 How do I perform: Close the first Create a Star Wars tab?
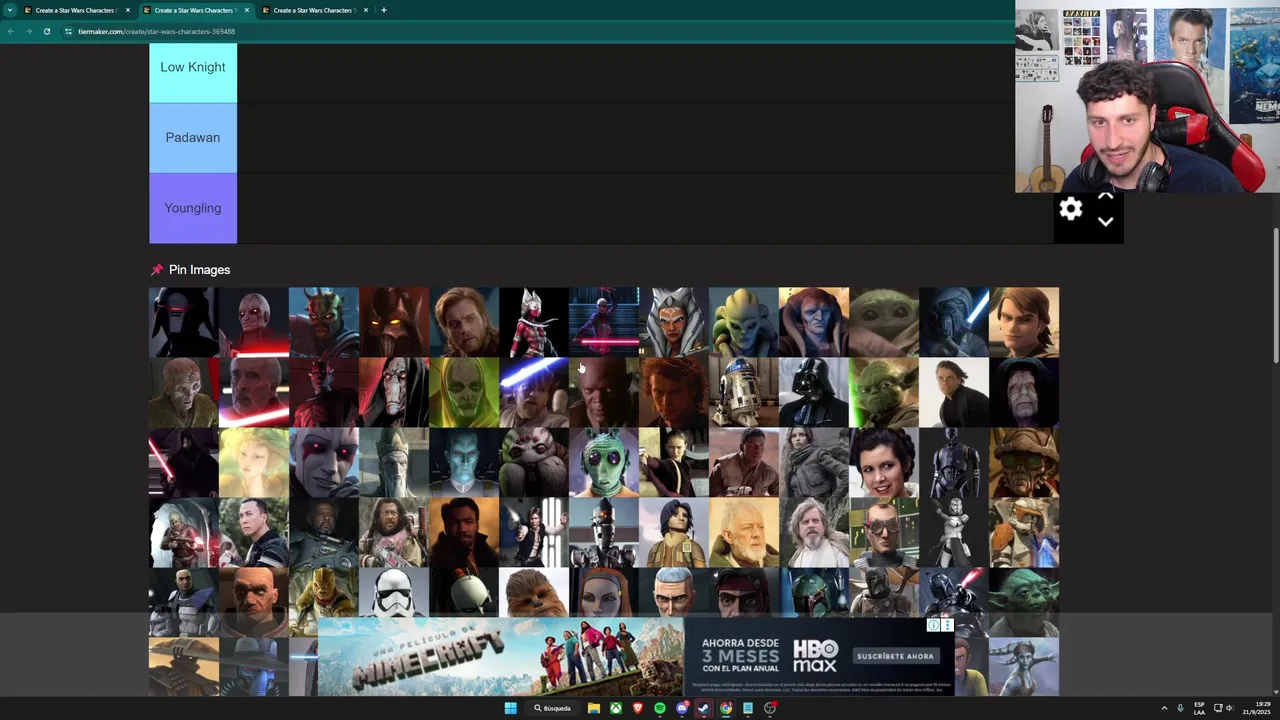[128, 10]
